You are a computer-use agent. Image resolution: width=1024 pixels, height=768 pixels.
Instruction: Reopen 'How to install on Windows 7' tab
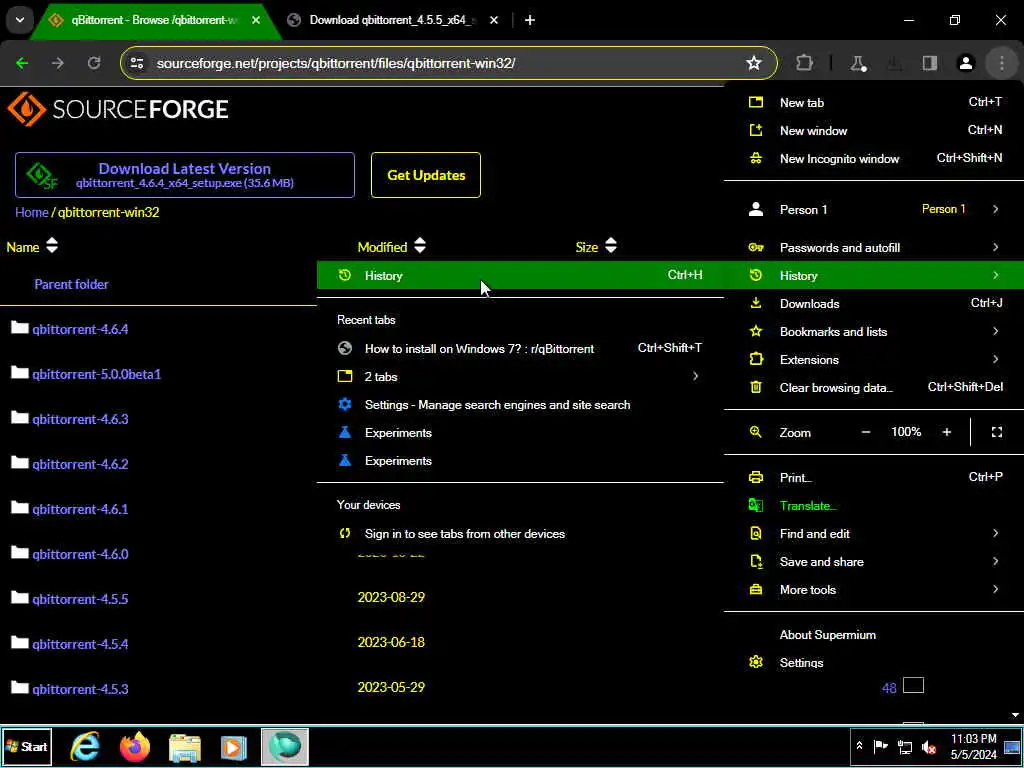tap(520, 349)
